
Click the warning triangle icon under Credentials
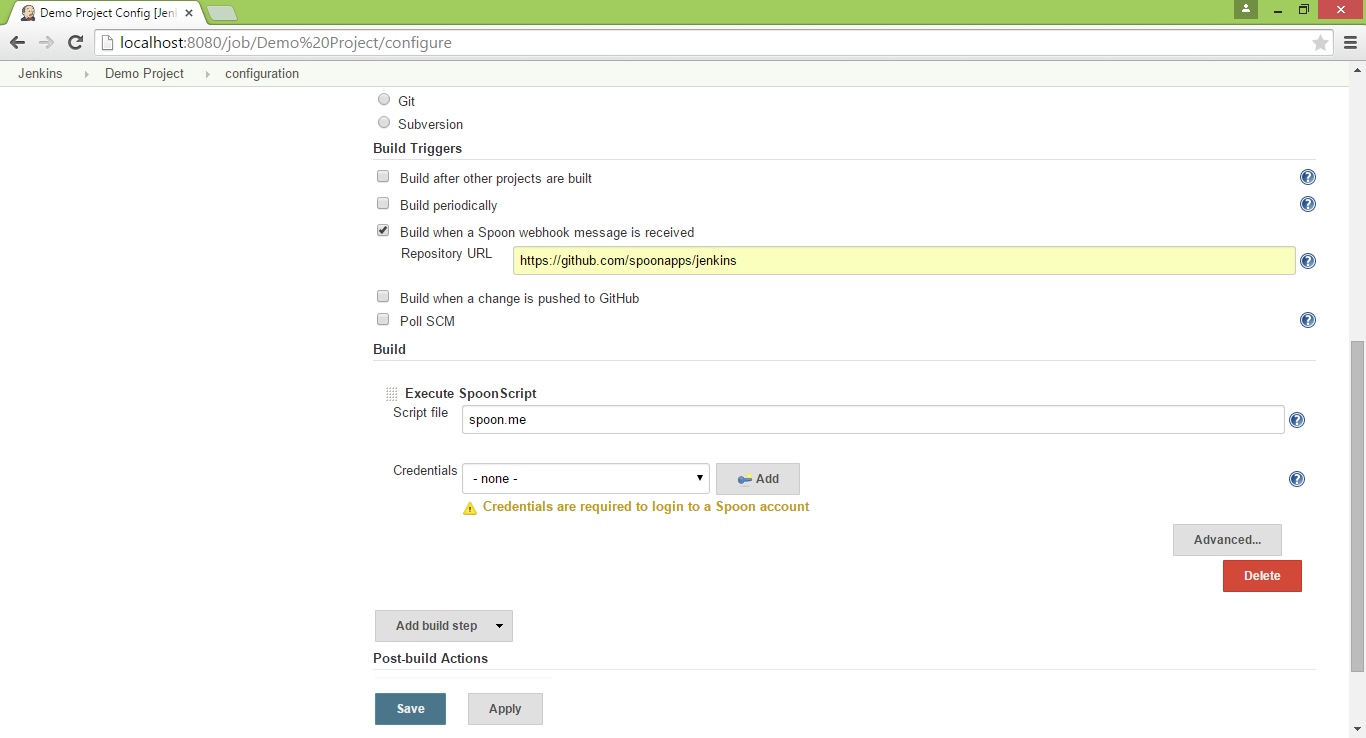pos(470,508)
